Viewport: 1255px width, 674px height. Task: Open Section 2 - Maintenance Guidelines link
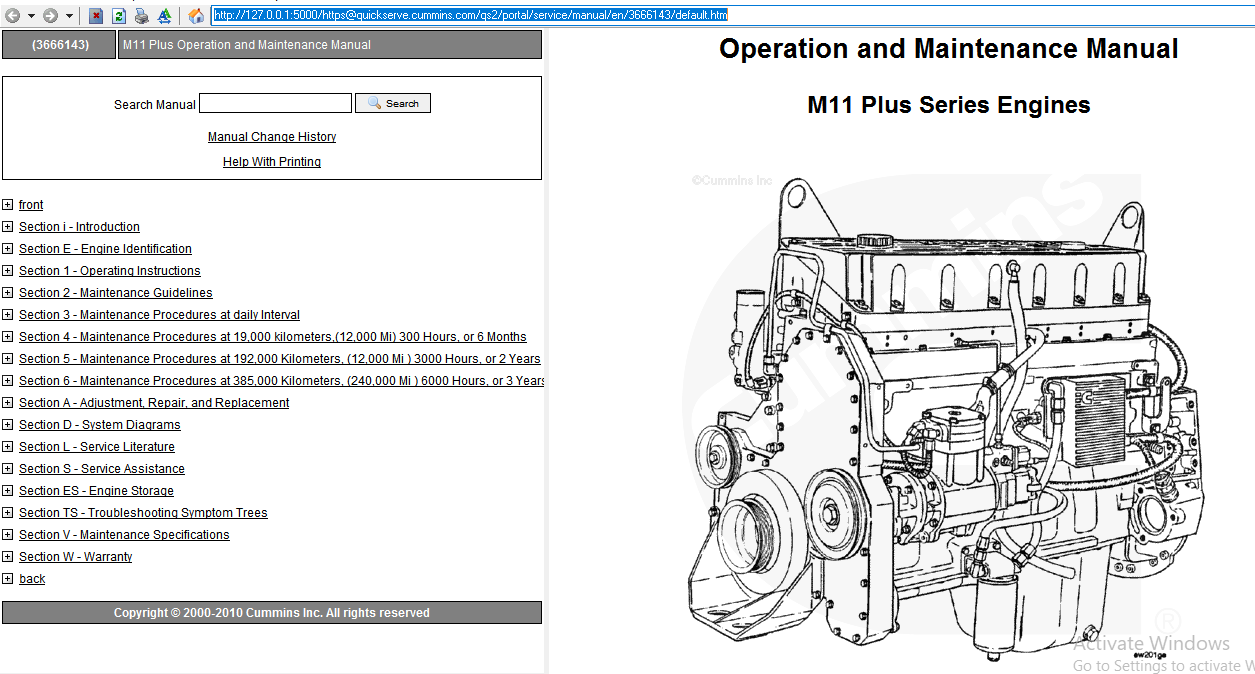(116, 293)
